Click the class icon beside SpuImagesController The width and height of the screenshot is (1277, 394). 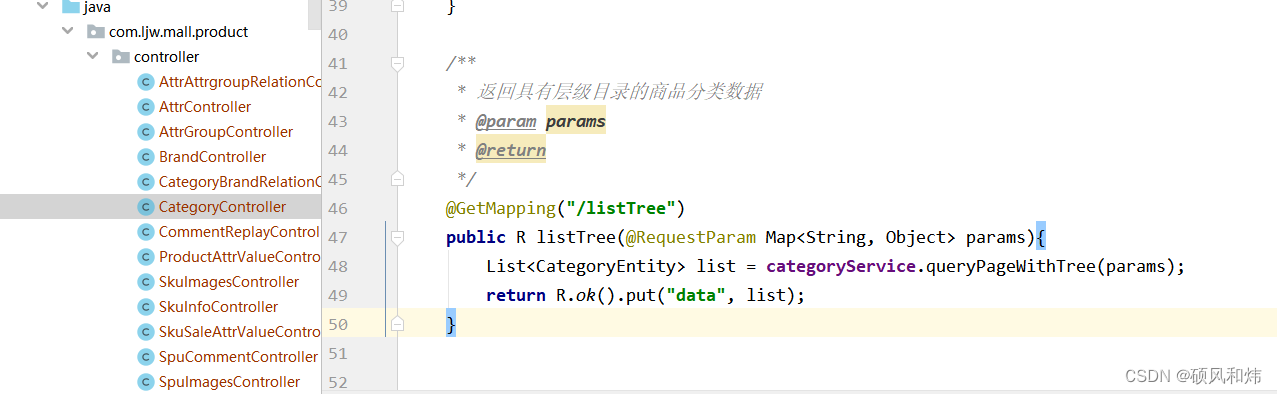pyautogui.click(x=146, y=381)
